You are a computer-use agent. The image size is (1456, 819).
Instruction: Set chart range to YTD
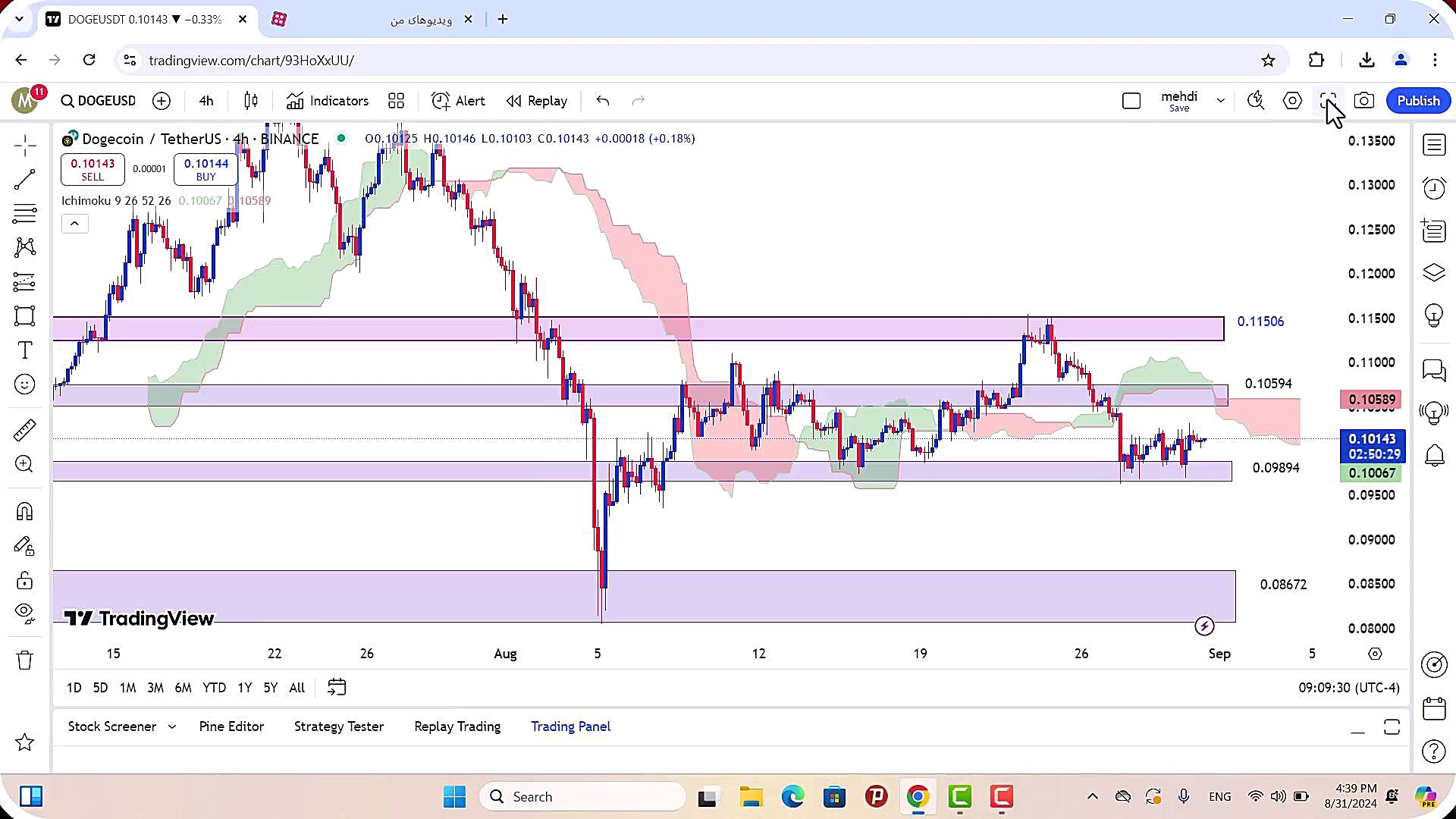214,688
